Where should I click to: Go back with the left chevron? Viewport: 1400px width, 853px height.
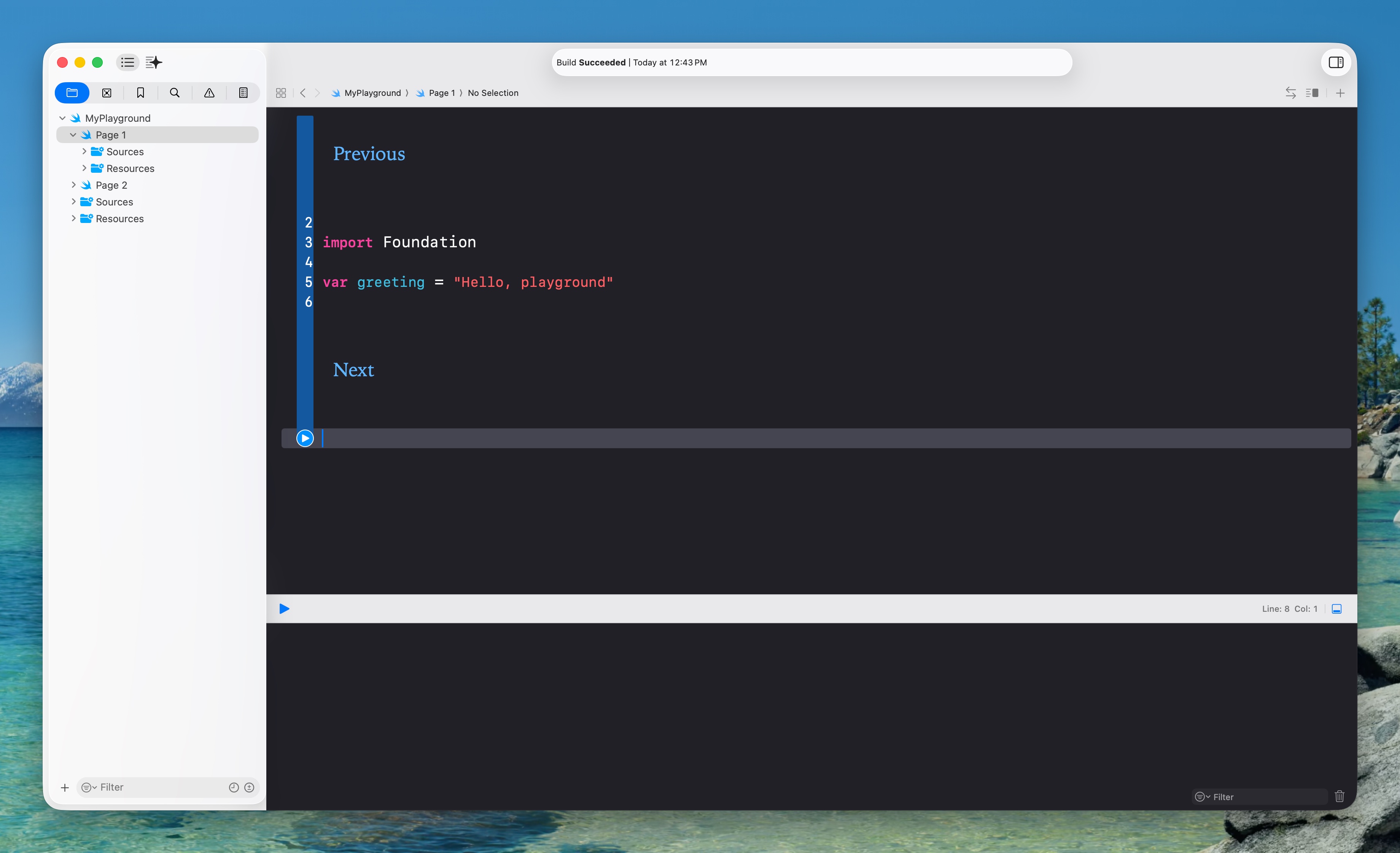click(x=303, y=93)
